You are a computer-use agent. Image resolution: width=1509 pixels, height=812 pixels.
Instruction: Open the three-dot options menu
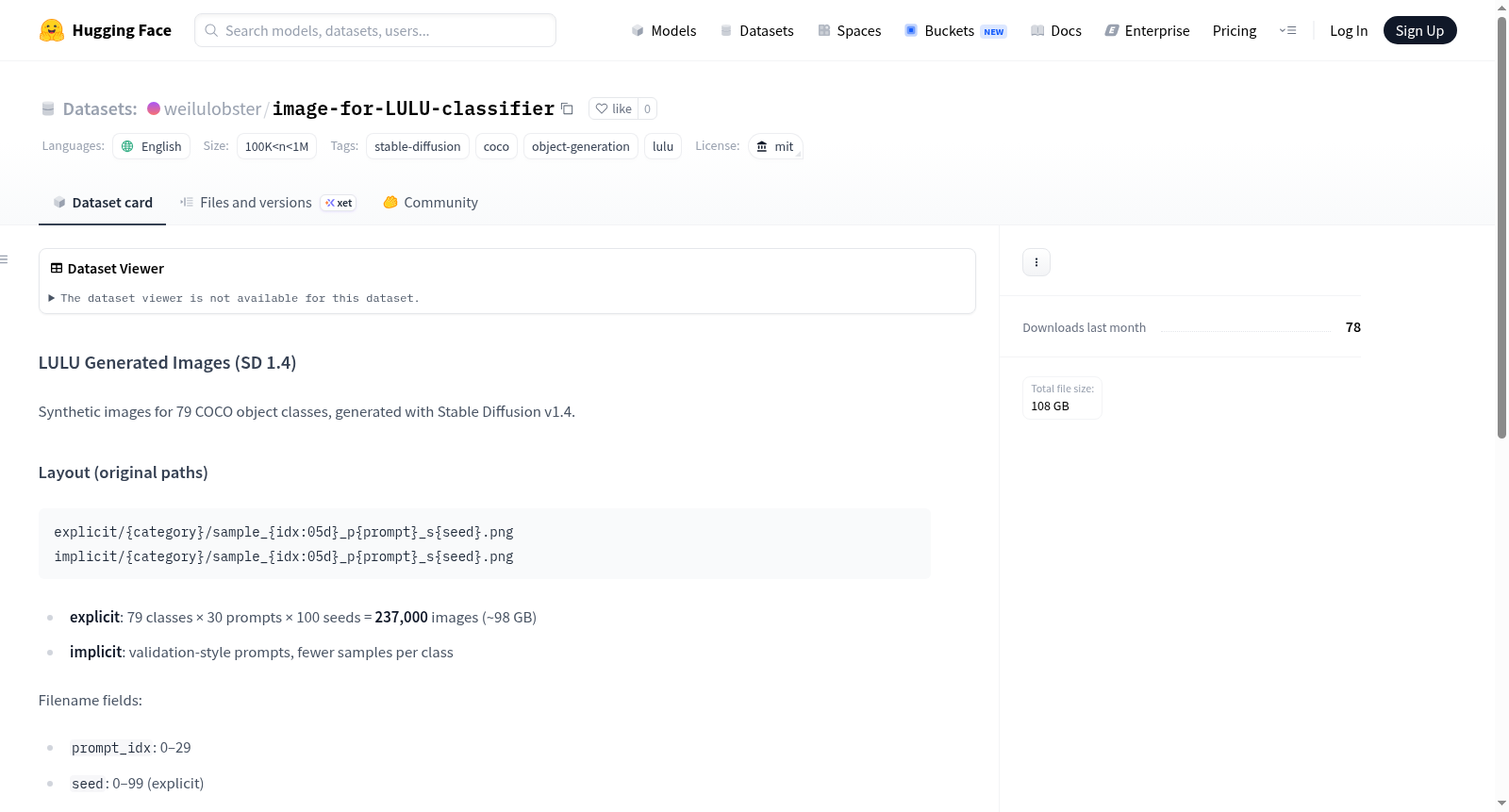click(x=1036, y=262)
